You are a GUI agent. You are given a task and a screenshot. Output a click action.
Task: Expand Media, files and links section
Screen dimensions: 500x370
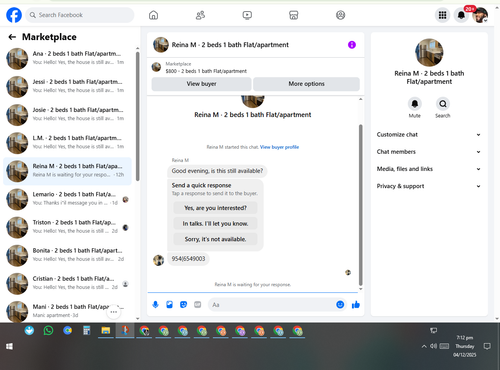point(429,169)
